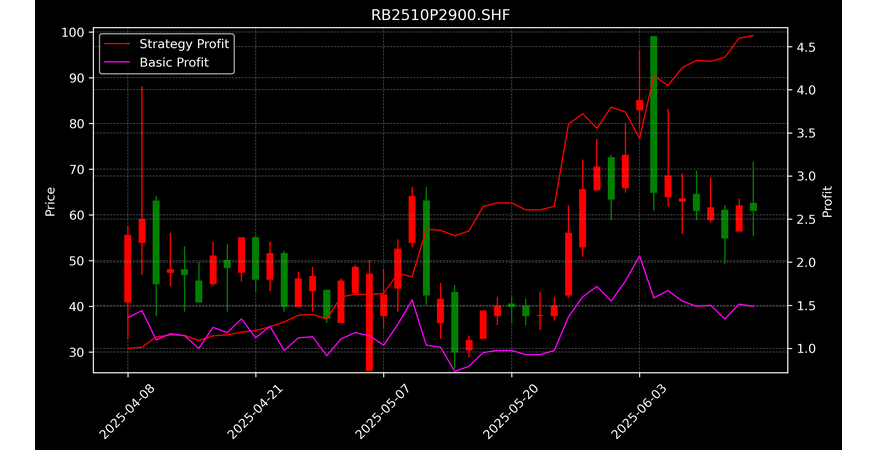This screenshot has width=878, height=450.
Task: Click the 4.5 tick on Profit axis
Action: tap(804, 47)
